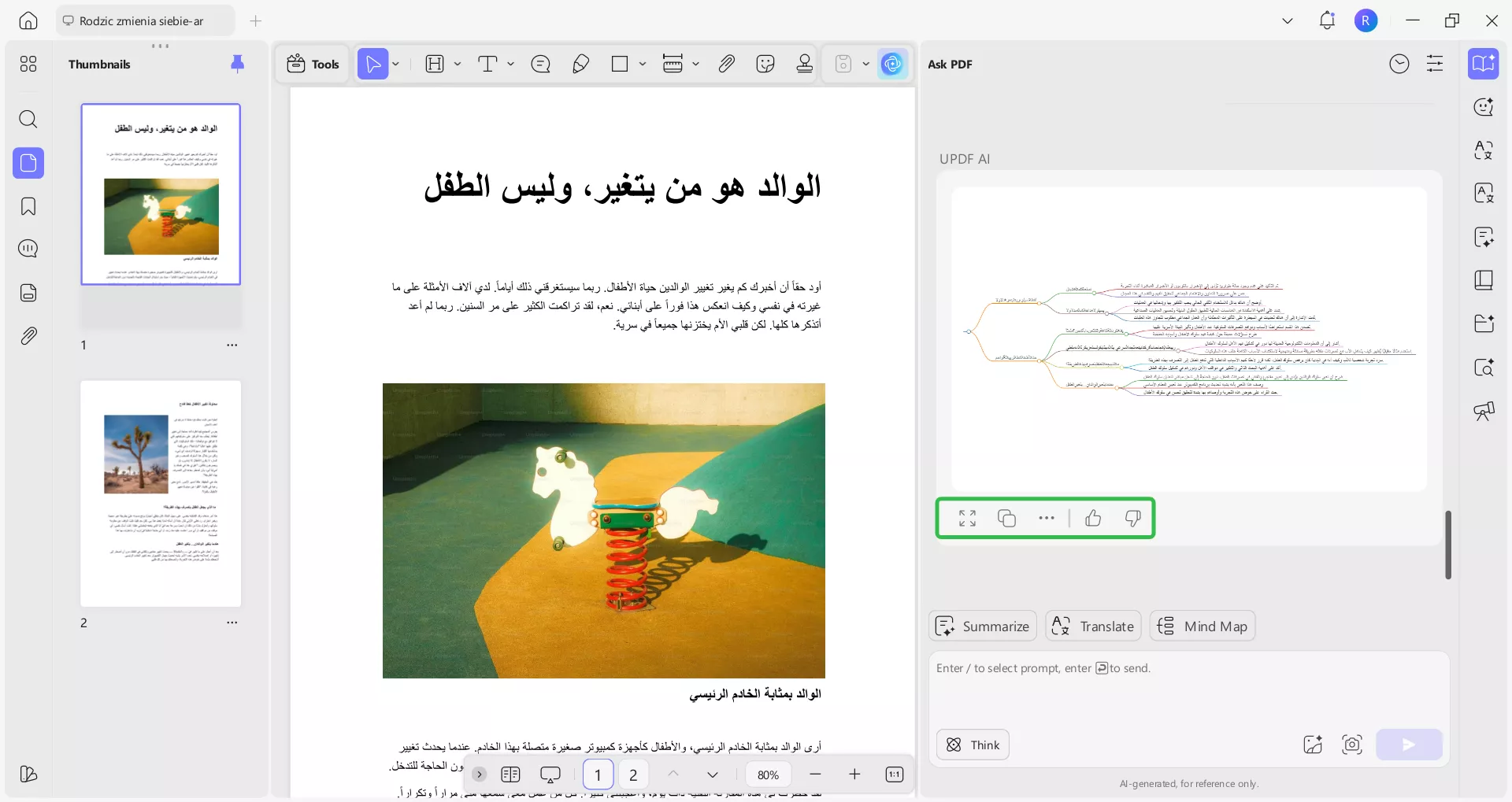Select the Comment bubble tool
Image resolution: width=1512 pixels, height=802 pixels.
[540, 64]
